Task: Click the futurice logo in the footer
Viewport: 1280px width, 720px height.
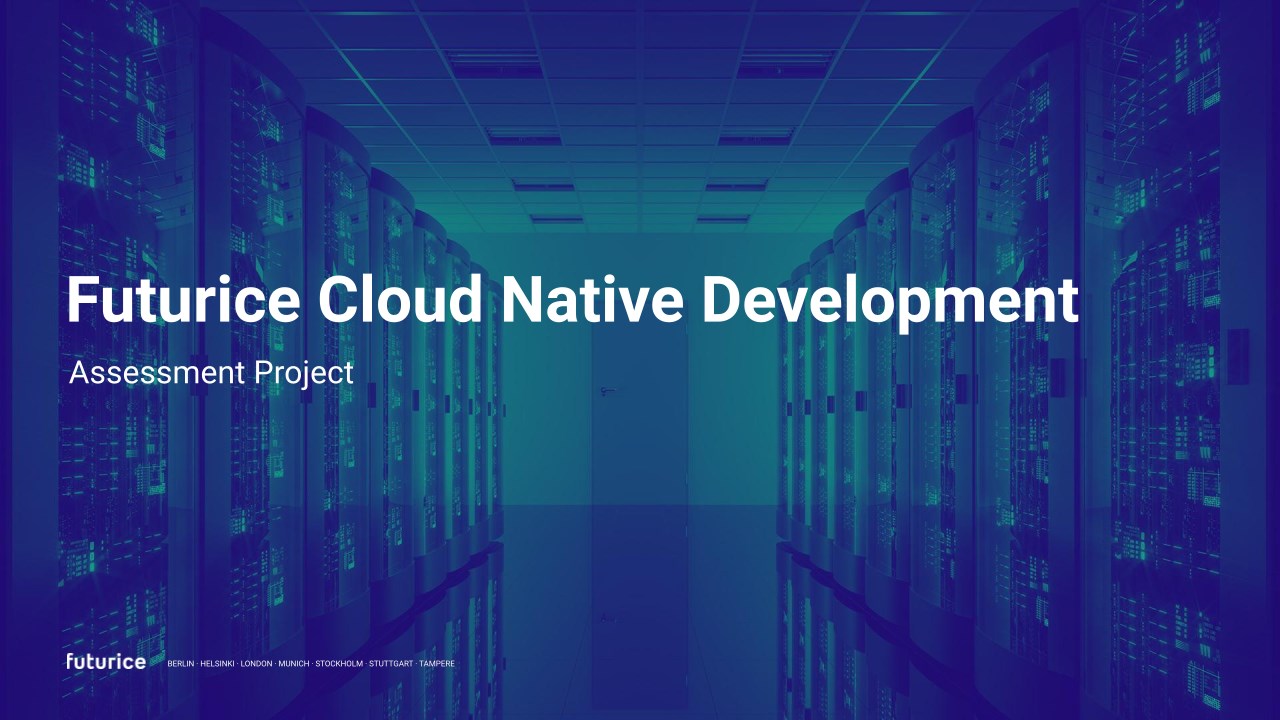Action: 106,662
